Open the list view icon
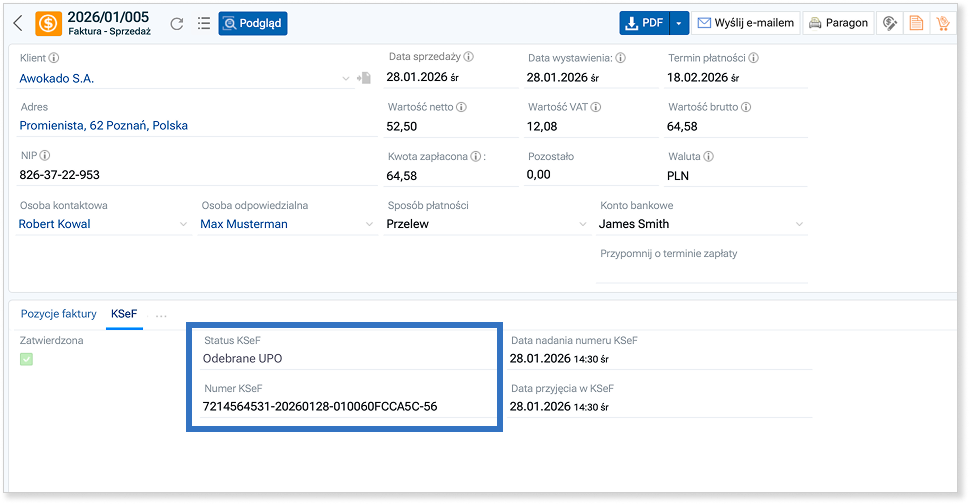The height and width of the screenshot is (504, 969). pyautogui.click(x=204, y=24)
